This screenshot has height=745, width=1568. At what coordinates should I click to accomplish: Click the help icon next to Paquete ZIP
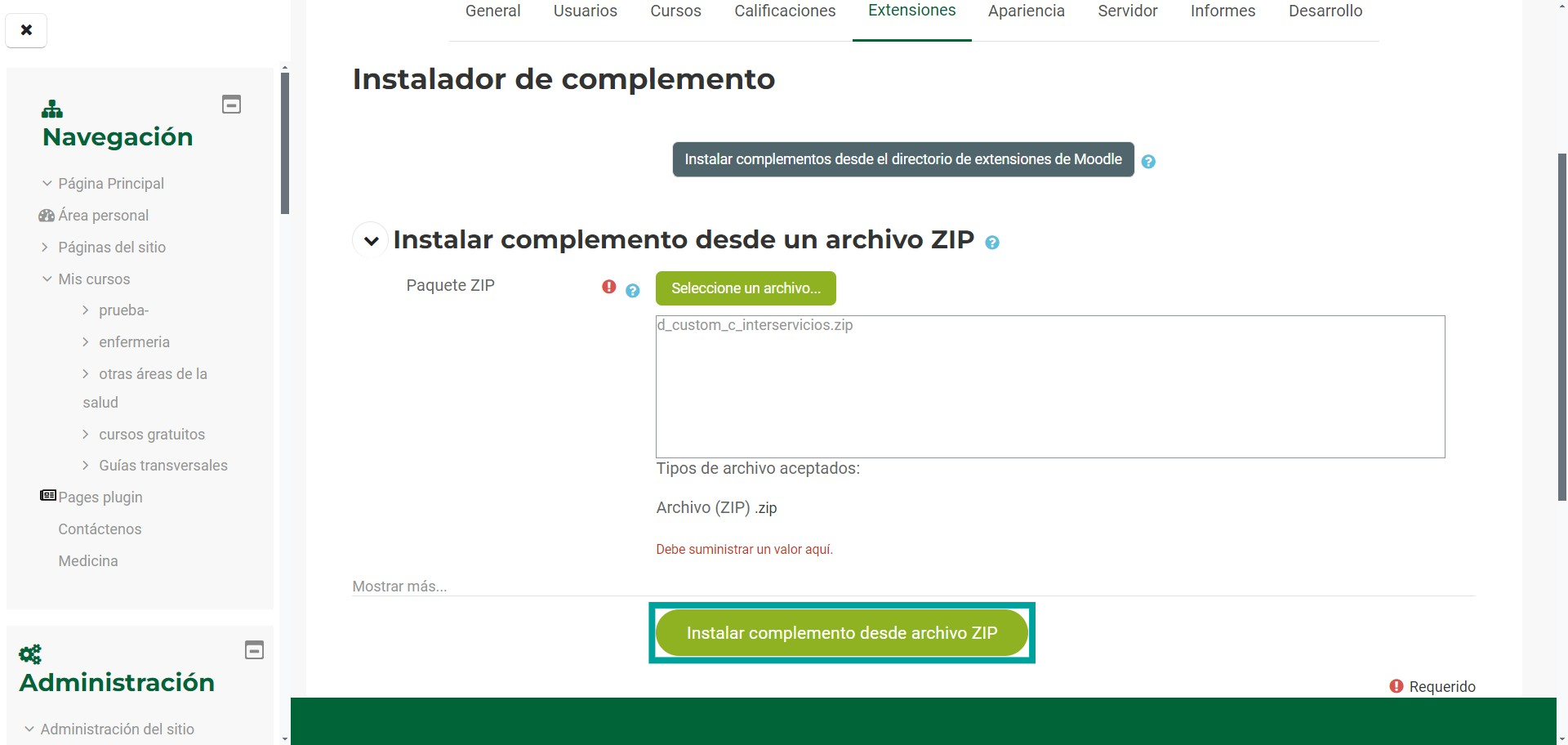[x=632, y=291]
